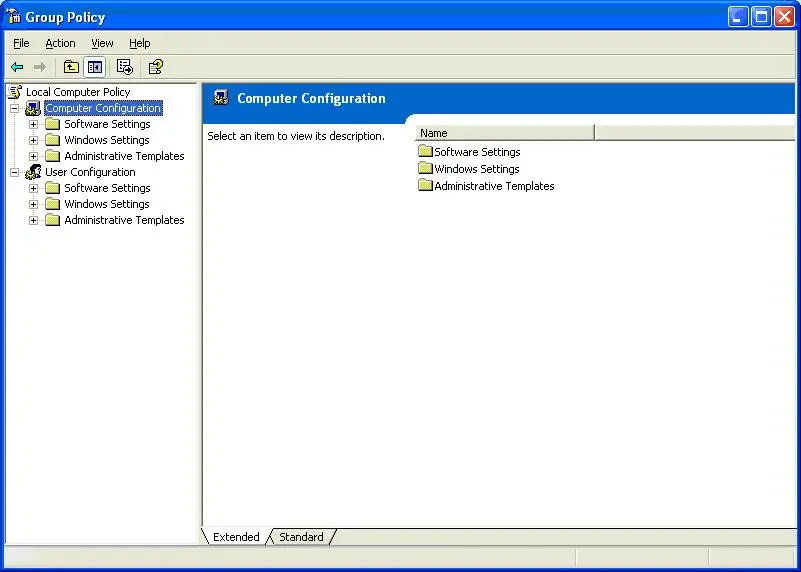Switch to the Standard tab
This screenshot has height=572, width=801.
pyautogui.click(x=301, y=537)
